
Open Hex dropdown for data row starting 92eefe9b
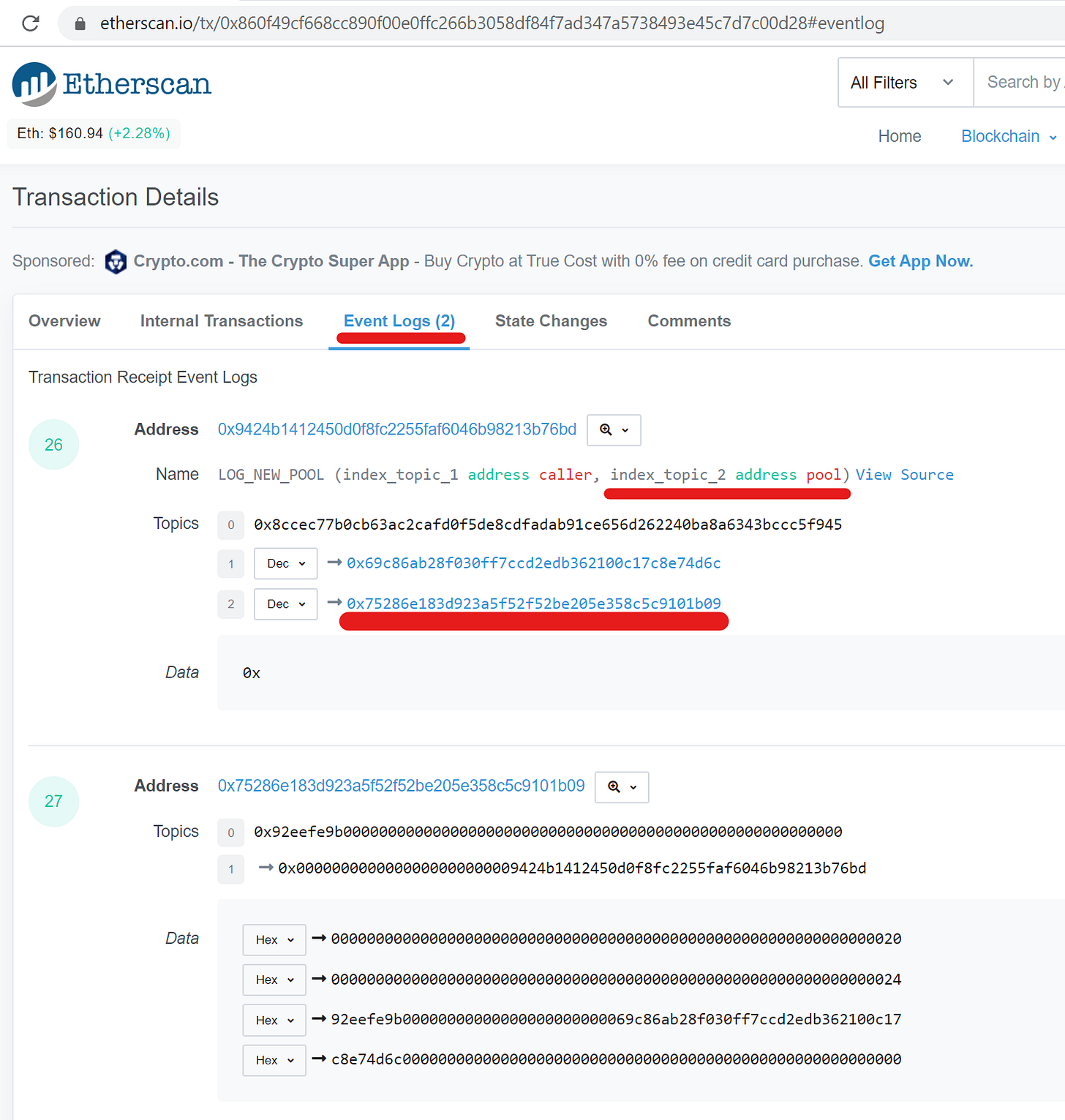tap(274, 1020)
